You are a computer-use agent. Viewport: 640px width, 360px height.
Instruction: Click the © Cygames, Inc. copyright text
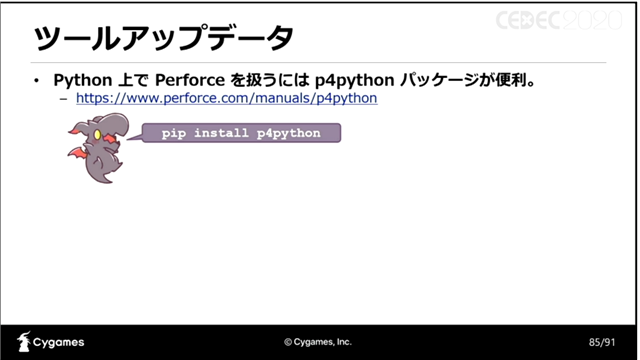[318, 342]
